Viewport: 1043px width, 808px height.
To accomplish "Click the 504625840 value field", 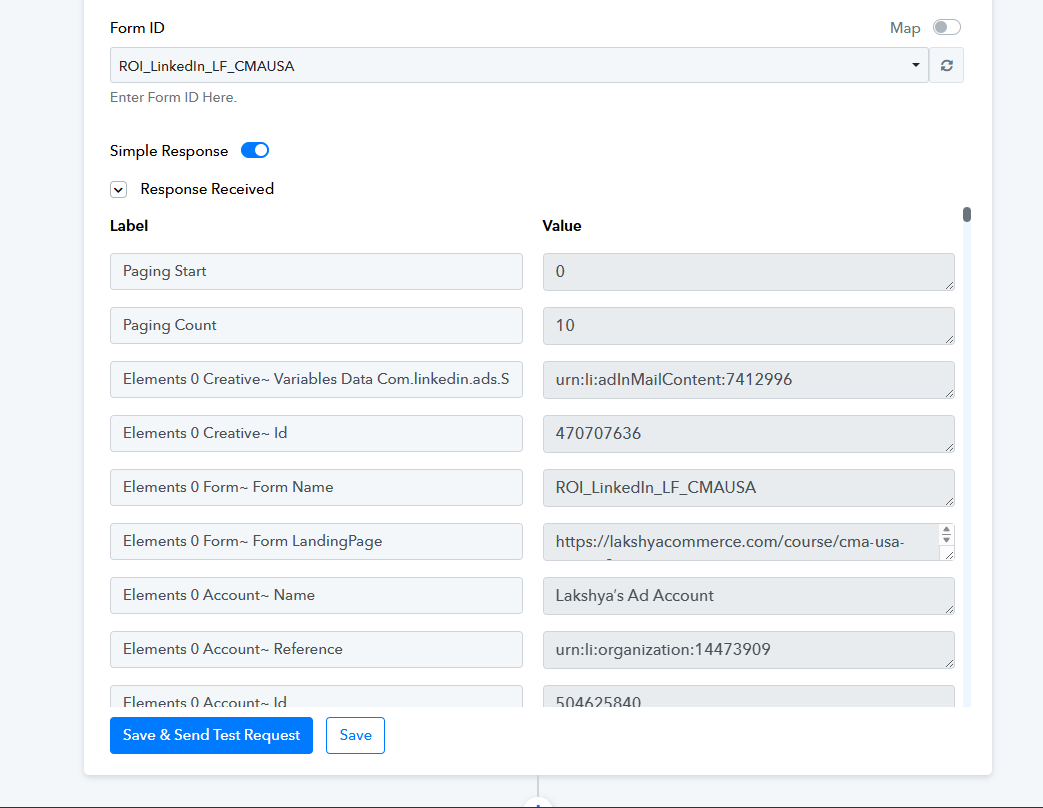I will 748,696.
